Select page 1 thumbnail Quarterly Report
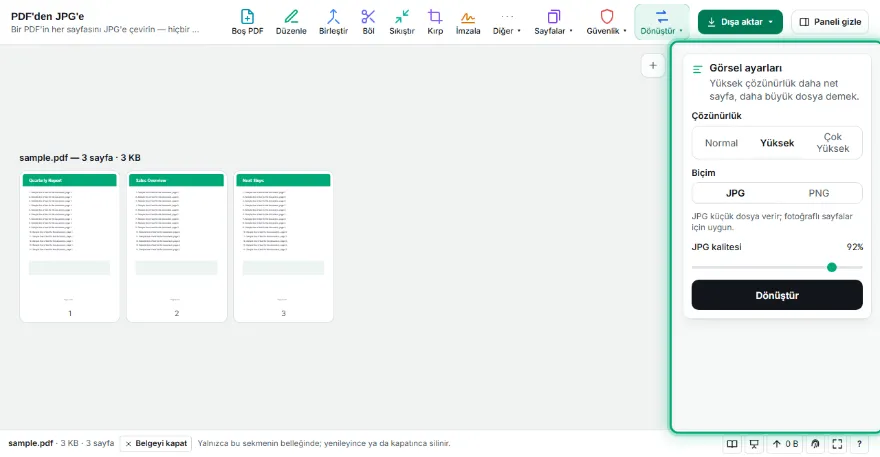Viewport: 880px width, 457px height. tap(70, 246)
